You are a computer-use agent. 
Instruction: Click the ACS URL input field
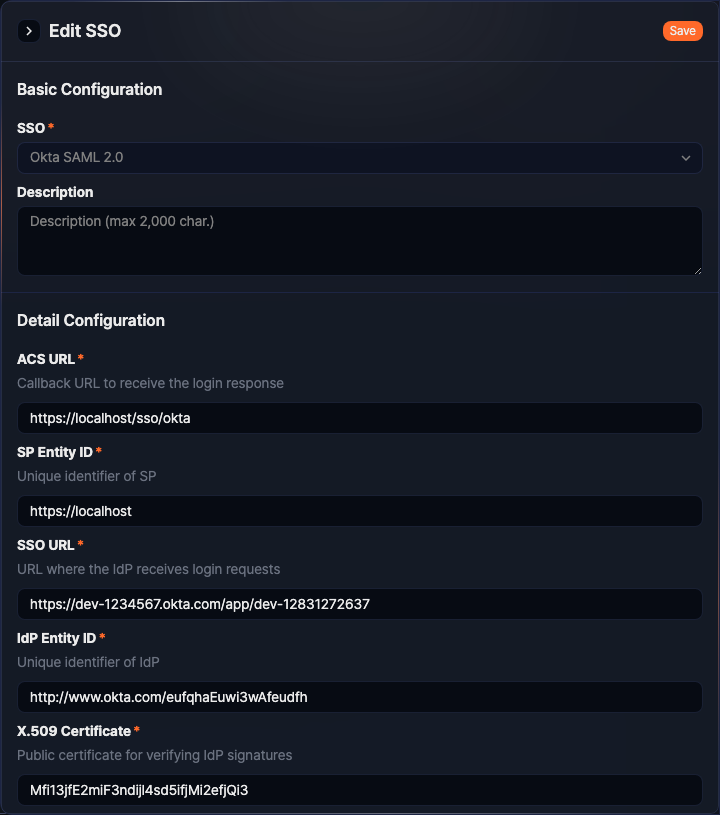click(359, 418)
